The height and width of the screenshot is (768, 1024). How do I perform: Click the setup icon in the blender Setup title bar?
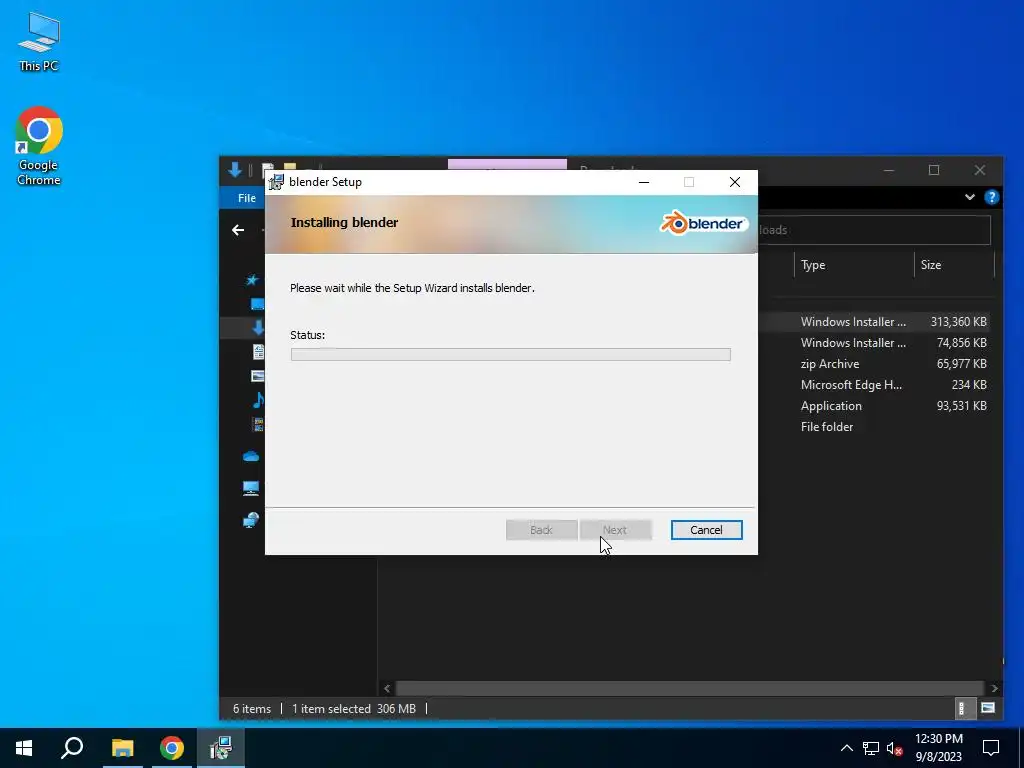tap(277, 182)
